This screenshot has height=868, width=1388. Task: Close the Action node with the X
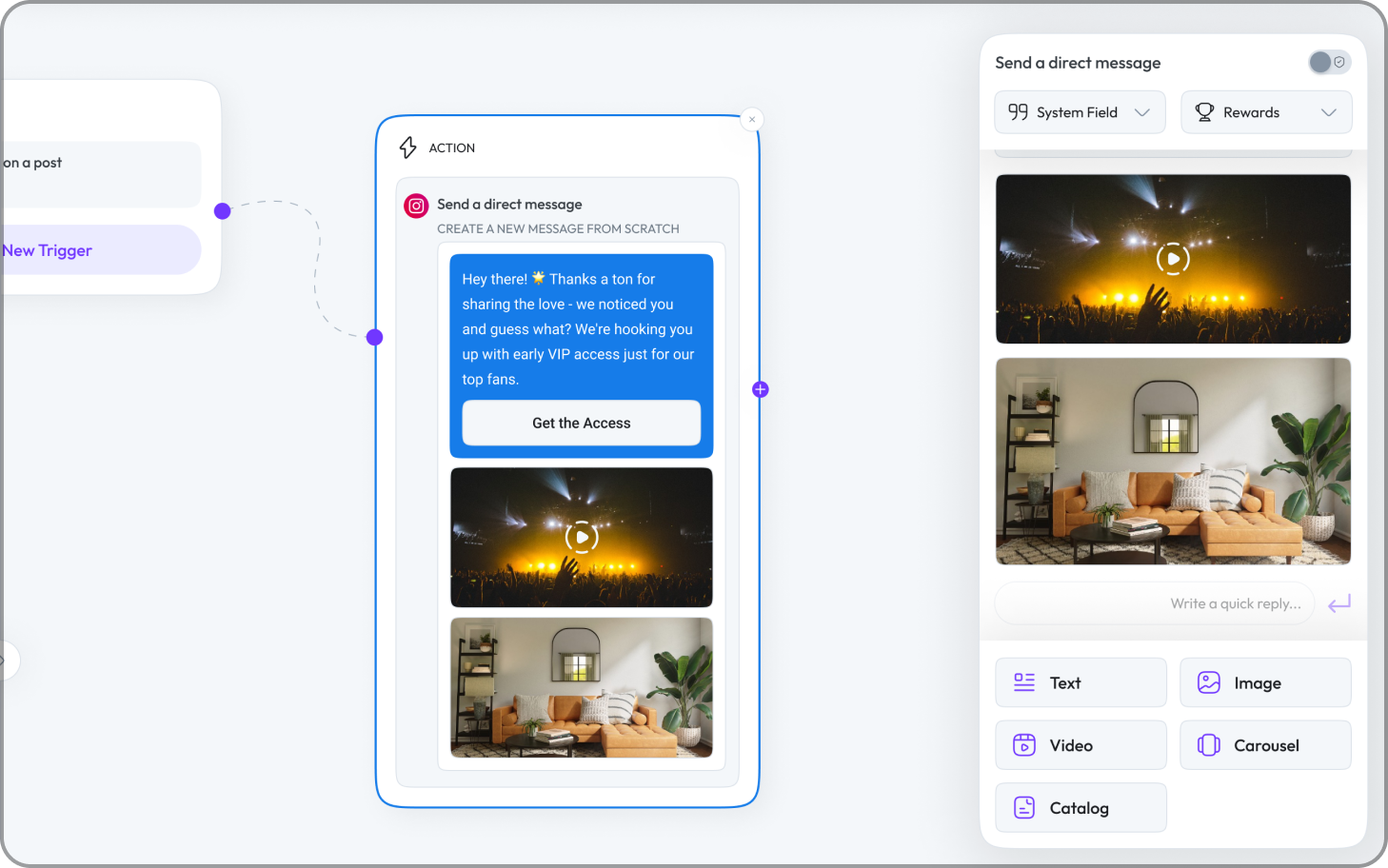752,119
